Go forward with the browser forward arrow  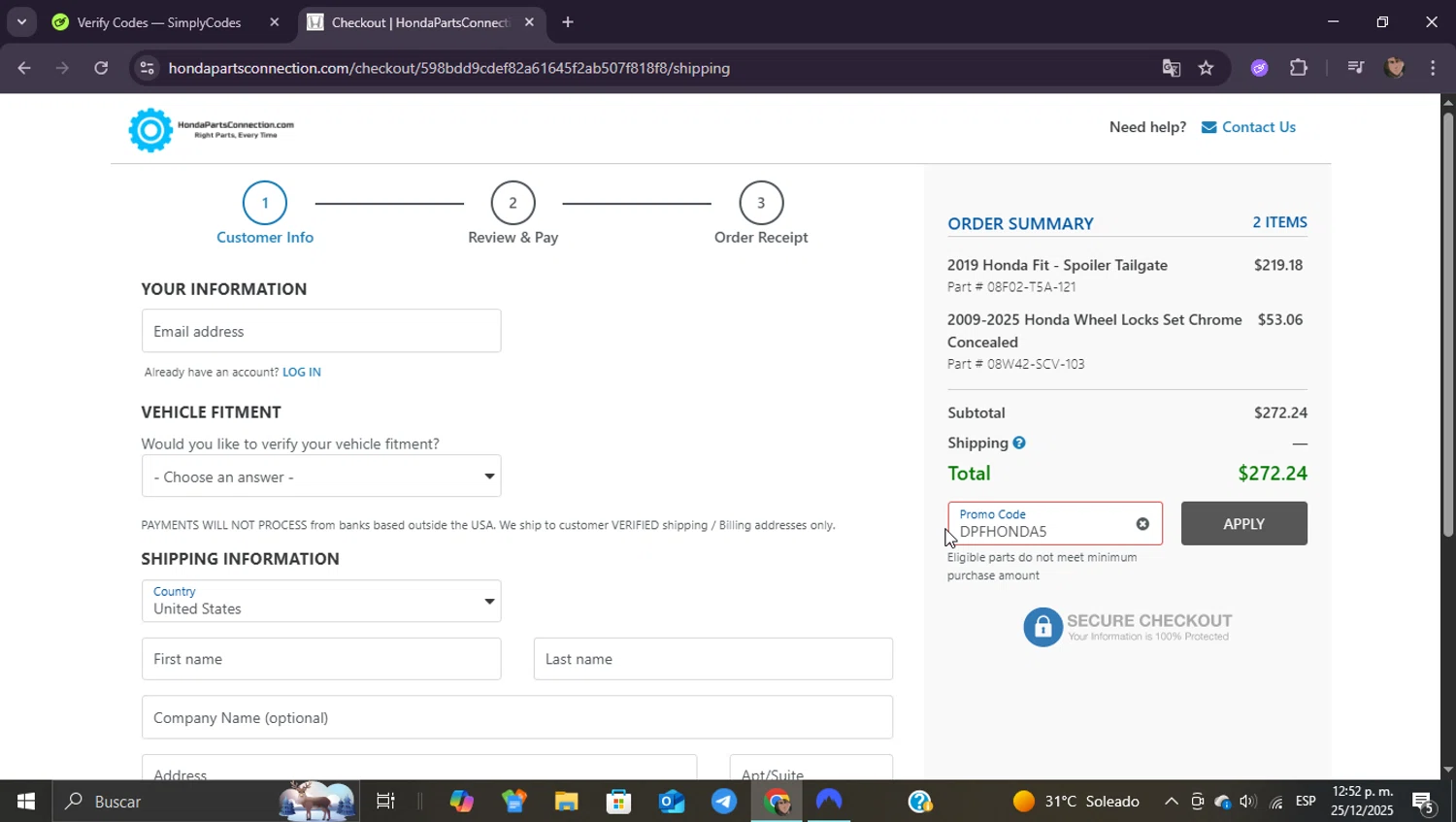click(x=62, y=68)
